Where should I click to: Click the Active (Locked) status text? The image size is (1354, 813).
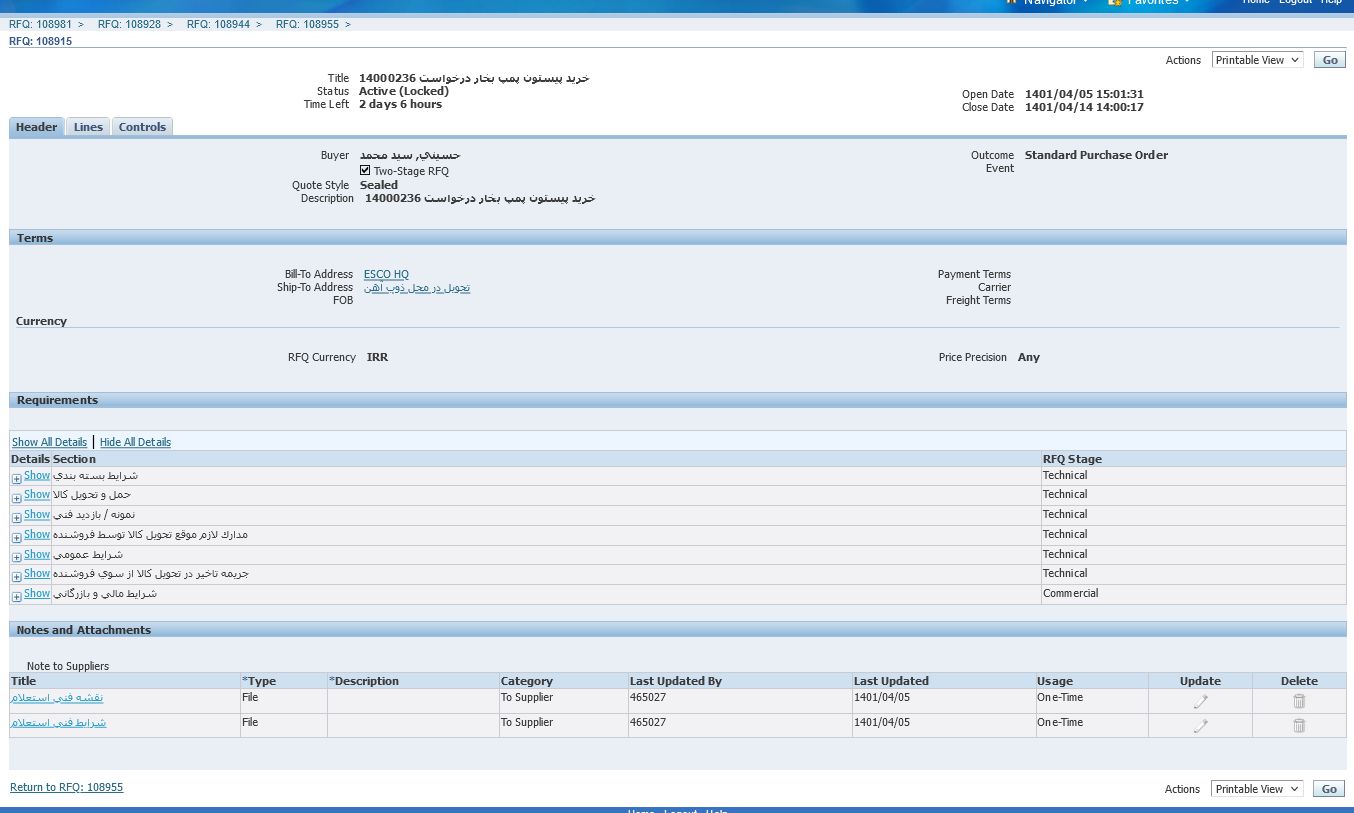coord(404,91)
